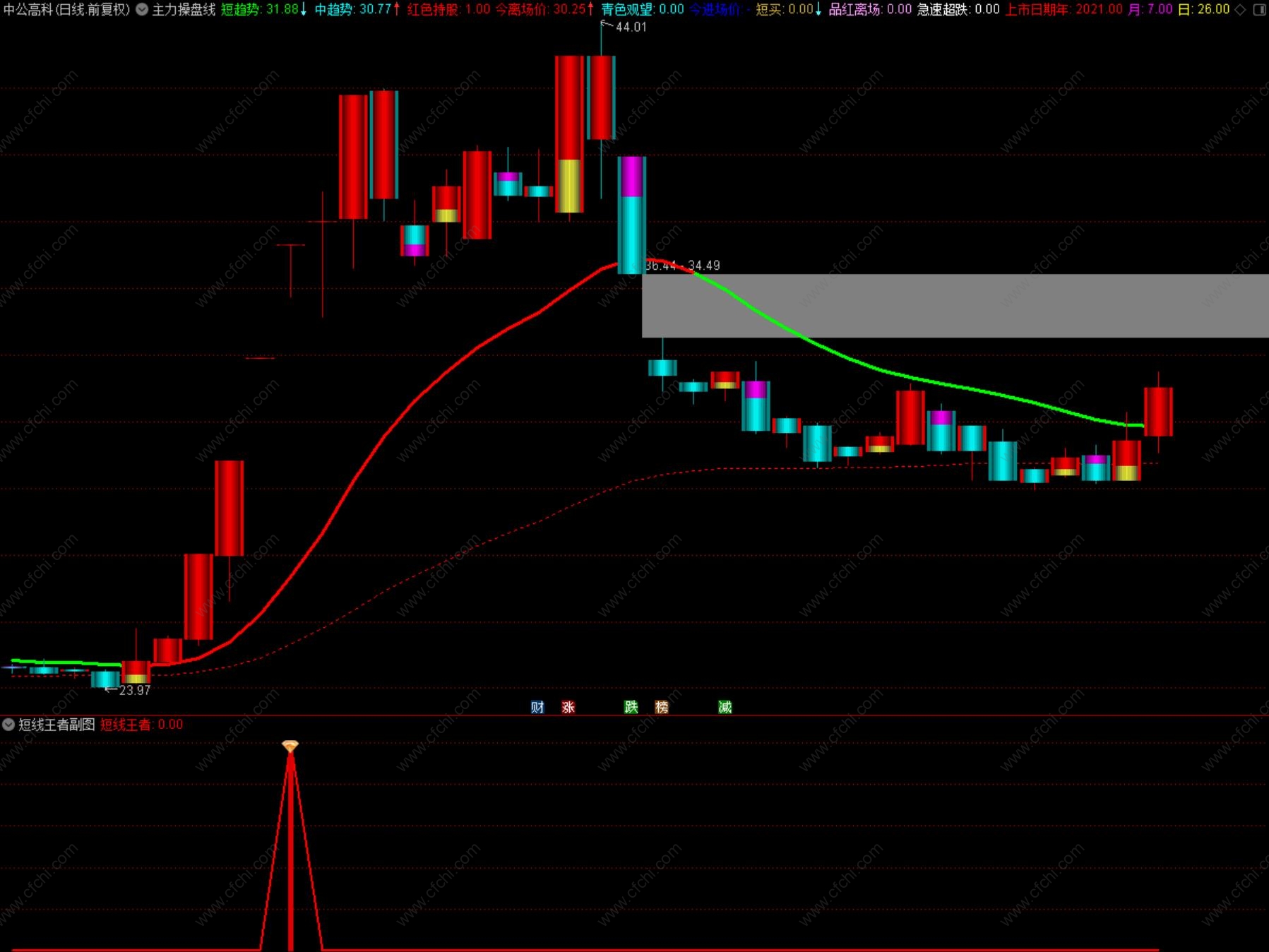The width and height of the screenshot is (1269, 952).
Task: Click the orange 榜 event marker icon
Action: pos(662,707)
